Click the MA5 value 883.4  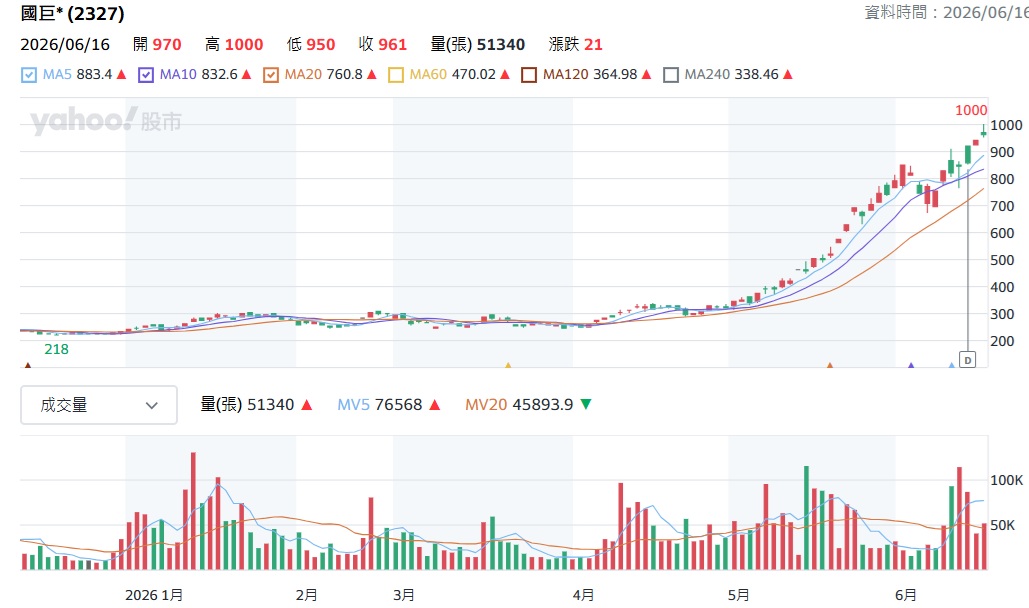coord(94,75)
